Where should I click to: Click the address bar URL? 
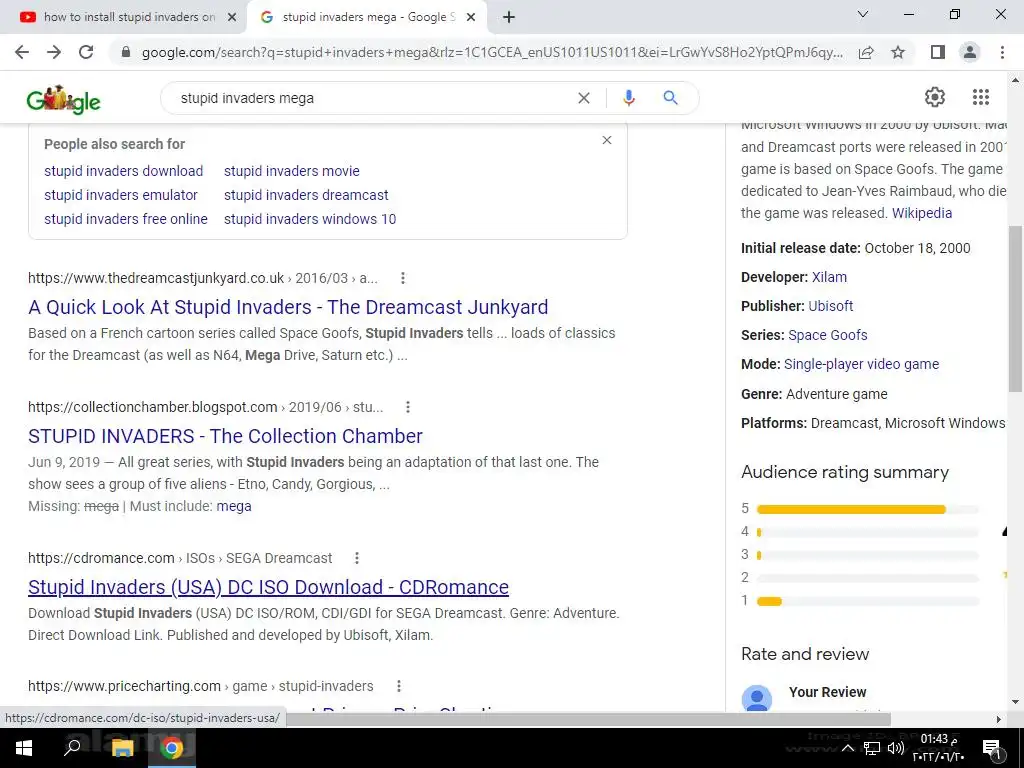(492, 52)
